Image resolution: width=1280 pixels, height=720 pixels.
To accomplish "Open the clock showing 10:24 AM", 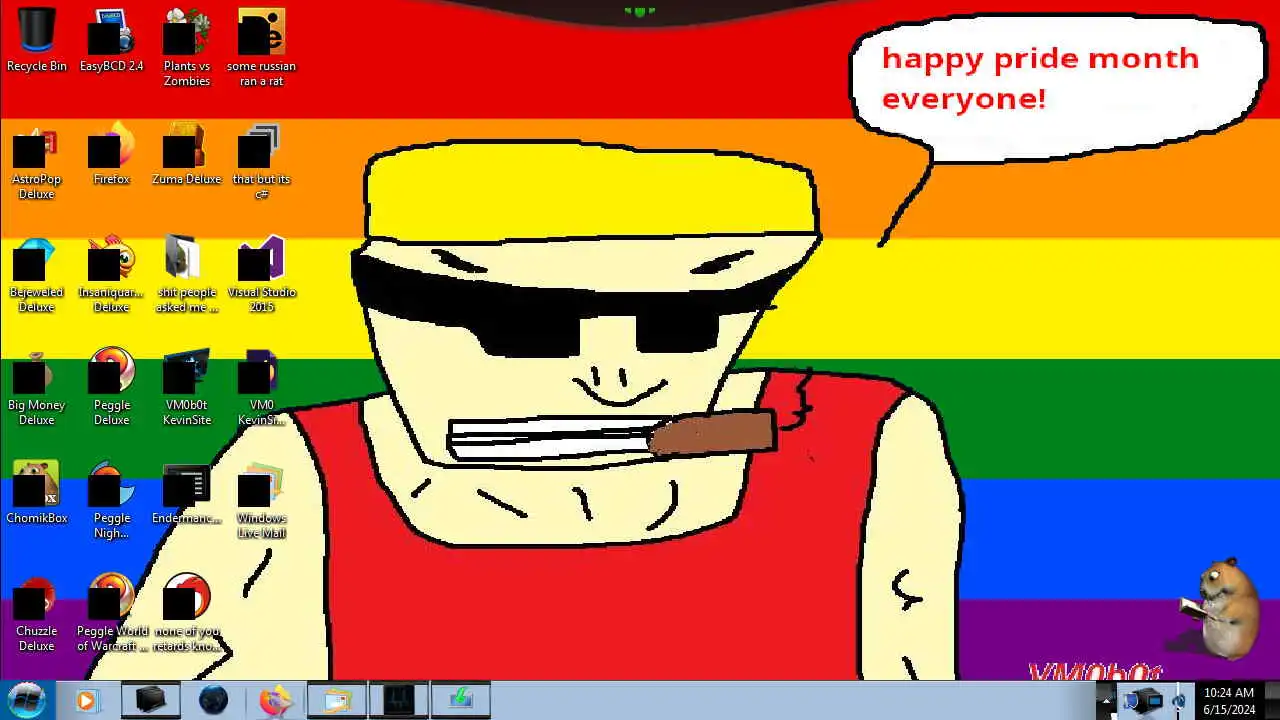I will tap(1229, 700).
